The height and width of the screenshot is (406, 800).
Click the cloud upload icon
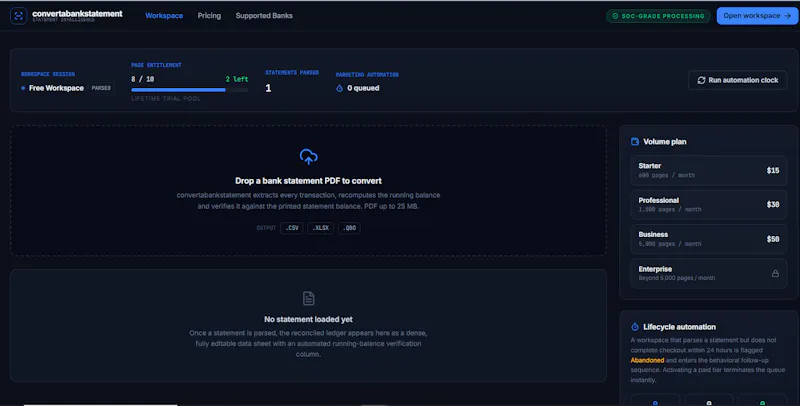(x=308, y=157)
